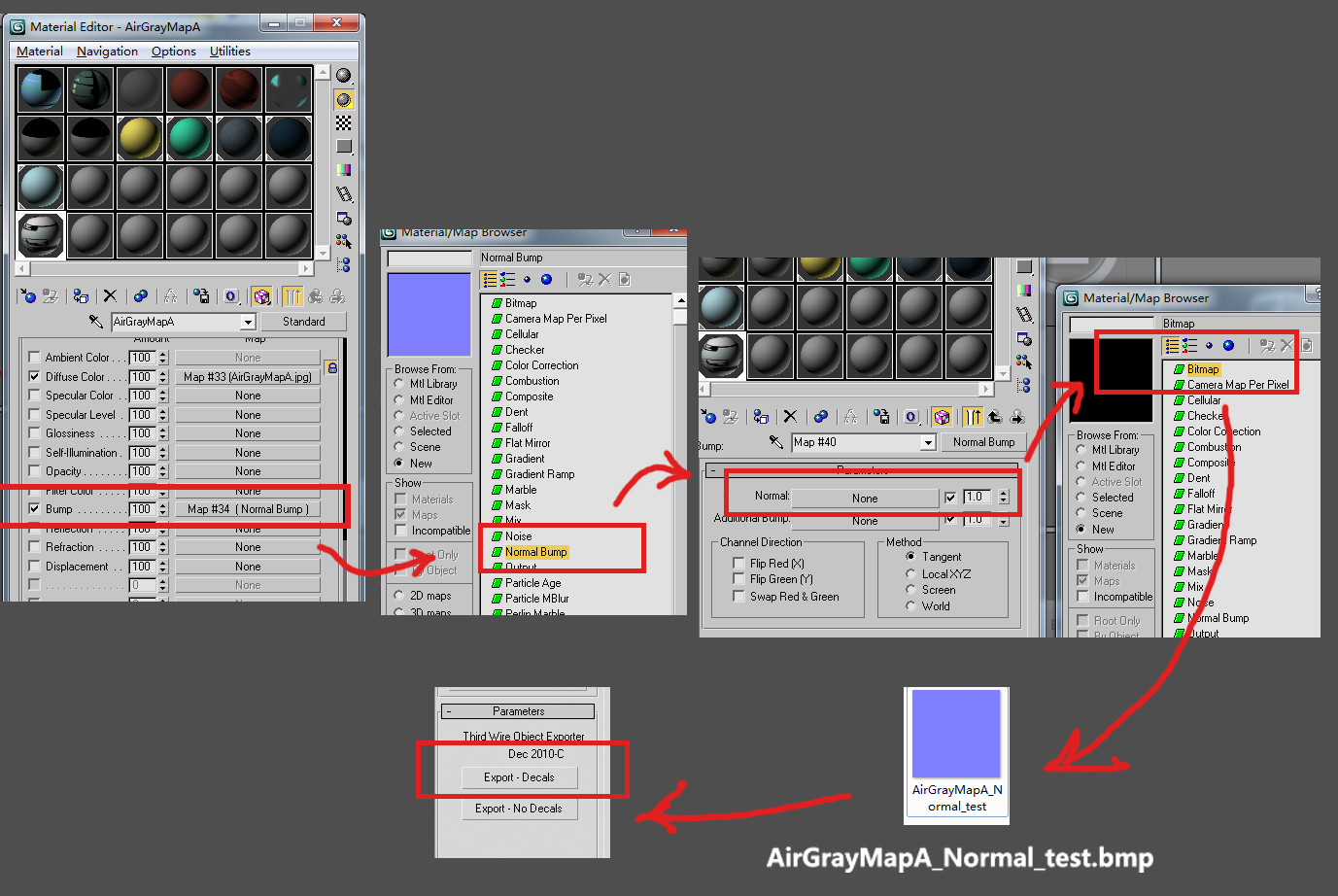The width and height of the screenshot is (1338, 896).
Task: Click Make Preview filmstrip icon
Action: [x=344, y=193]
